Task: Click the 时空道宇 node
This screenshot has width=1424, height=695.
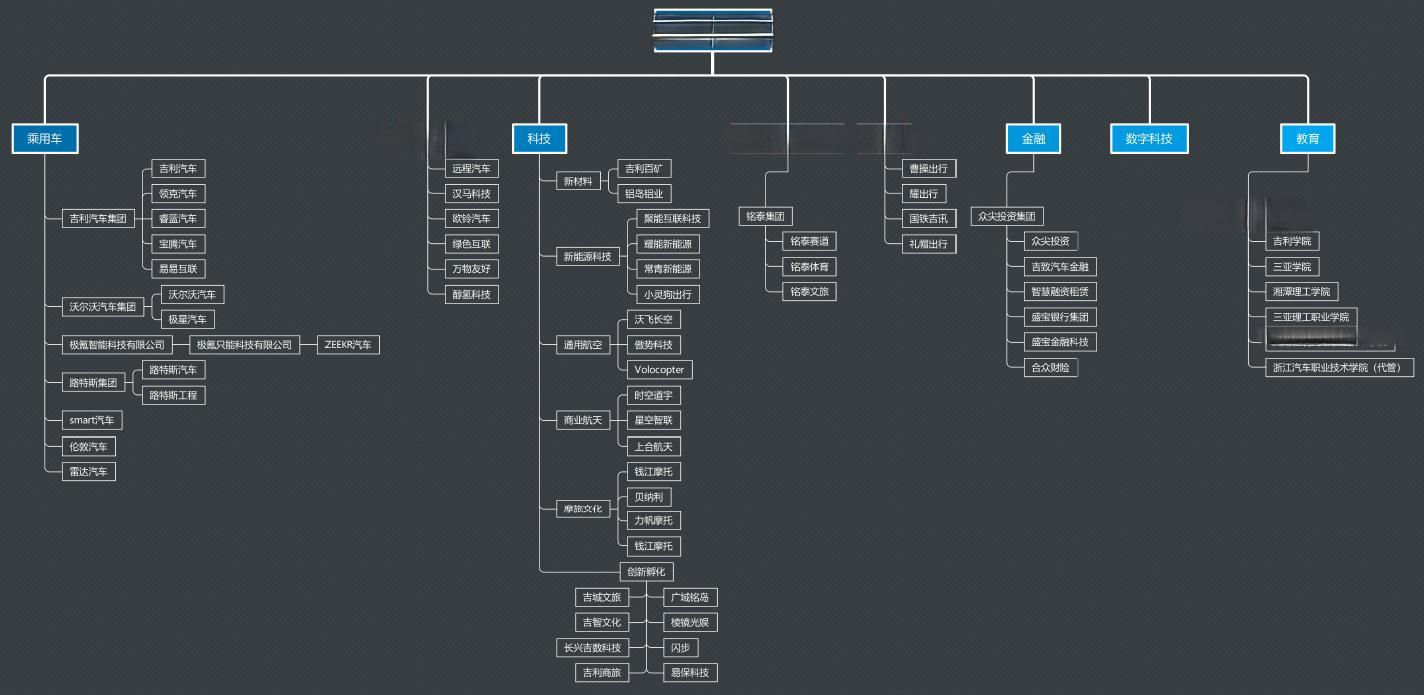Action: point(654,395)
